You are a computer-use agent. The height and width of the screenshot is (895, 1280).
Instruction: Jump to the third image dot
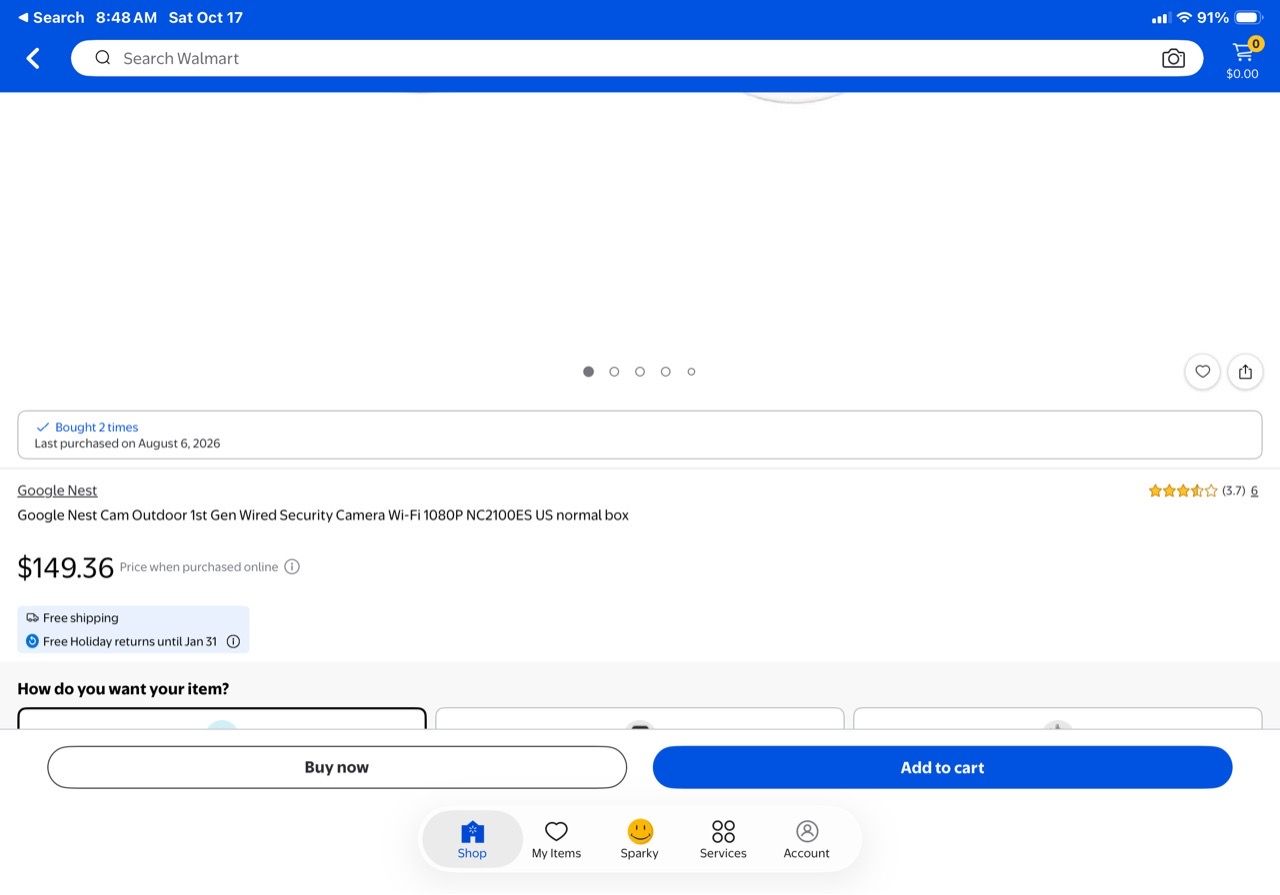click(x=640, y=372)
